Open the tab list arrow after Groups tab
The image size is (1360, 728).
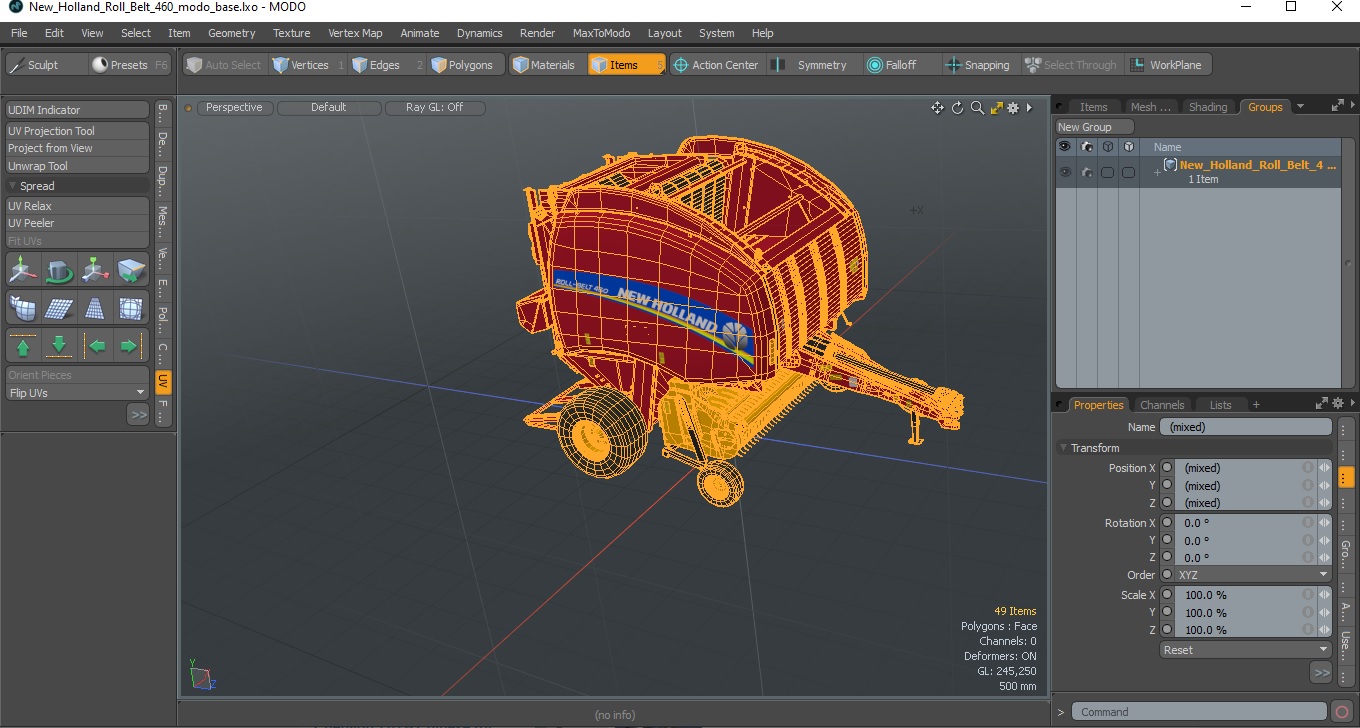[x=1300, y=107]
